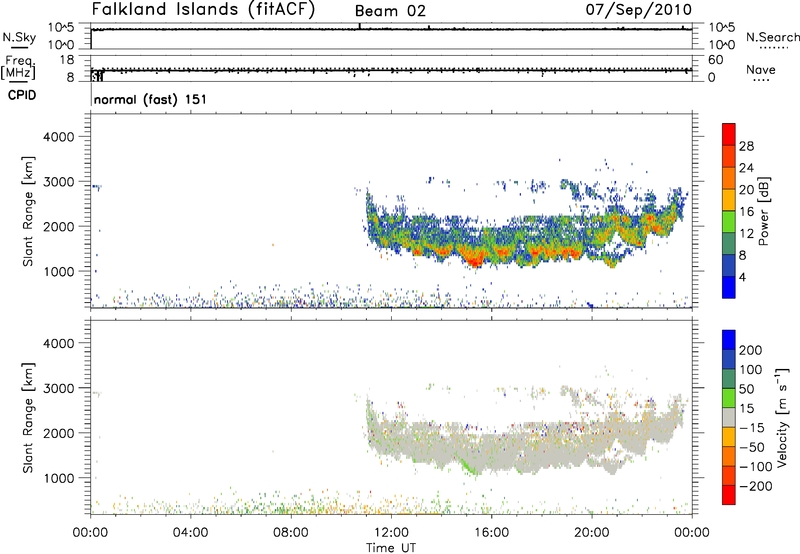Click the '1000' tick in velocity panel

click(58, 478)
